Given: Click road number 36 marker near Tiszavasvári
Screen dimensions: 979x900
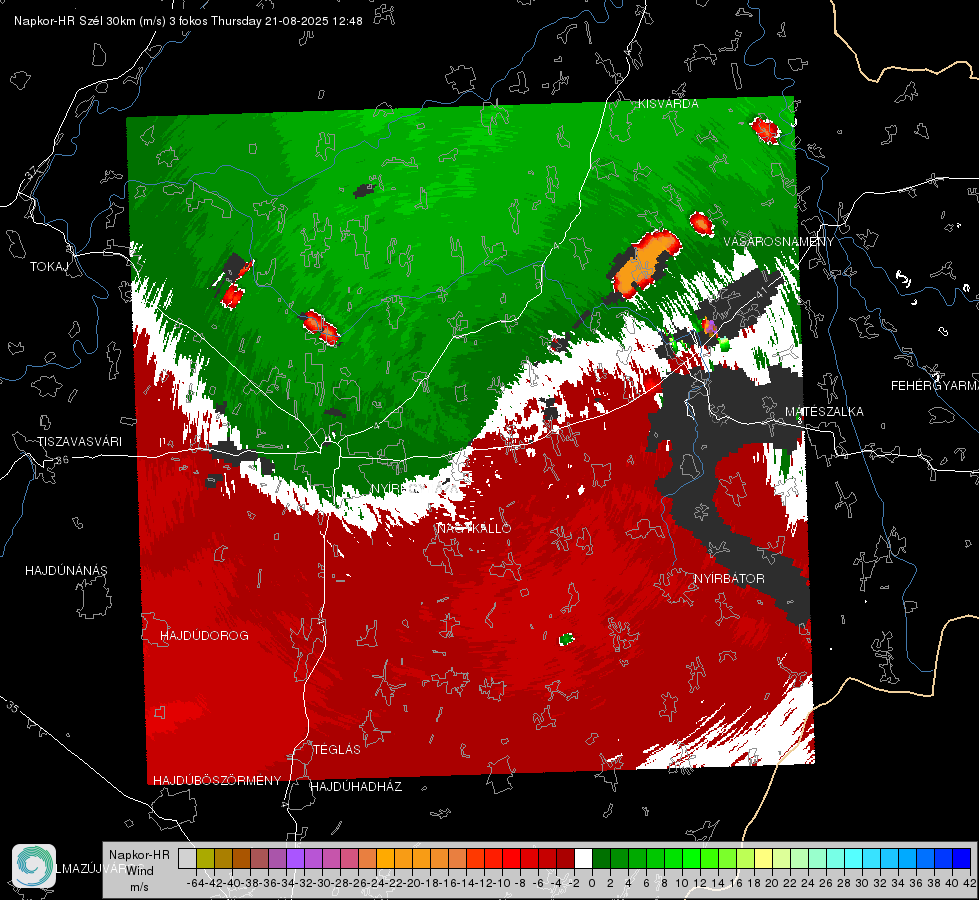Looking at the screenshot, I should click(62, 460).
